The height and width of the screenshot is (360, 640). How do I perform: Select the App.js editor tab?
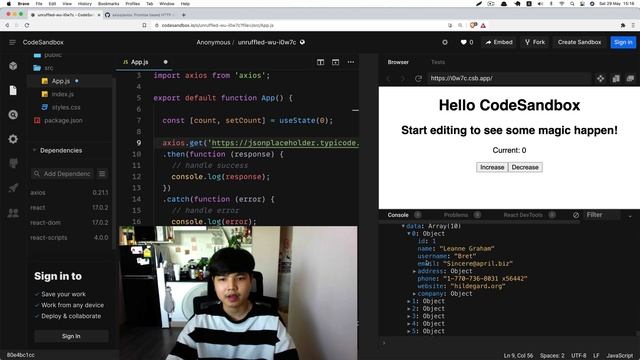coord(139,62)
